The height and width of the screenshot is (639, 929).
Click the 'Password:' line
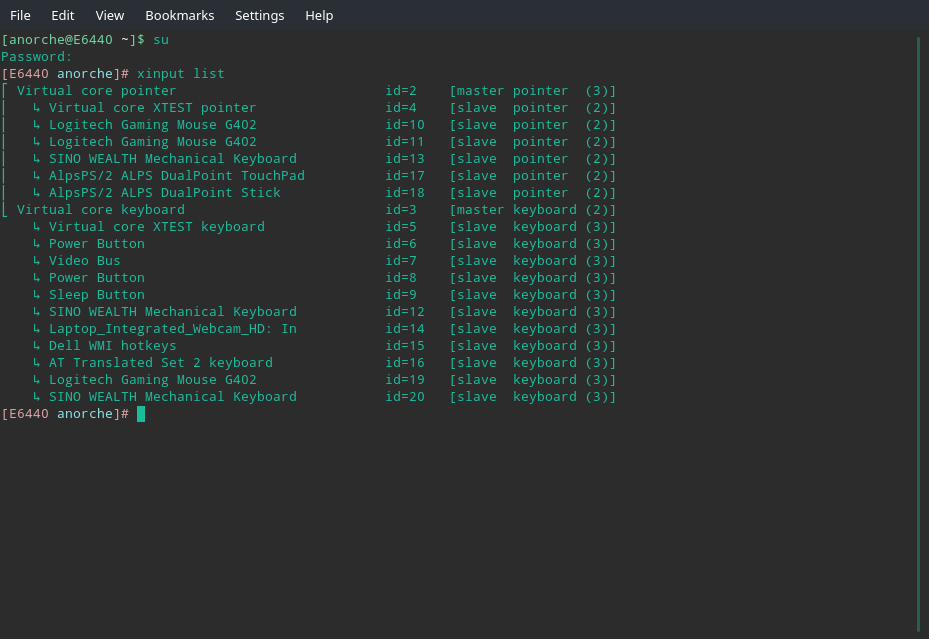click(x=36, y=57)
